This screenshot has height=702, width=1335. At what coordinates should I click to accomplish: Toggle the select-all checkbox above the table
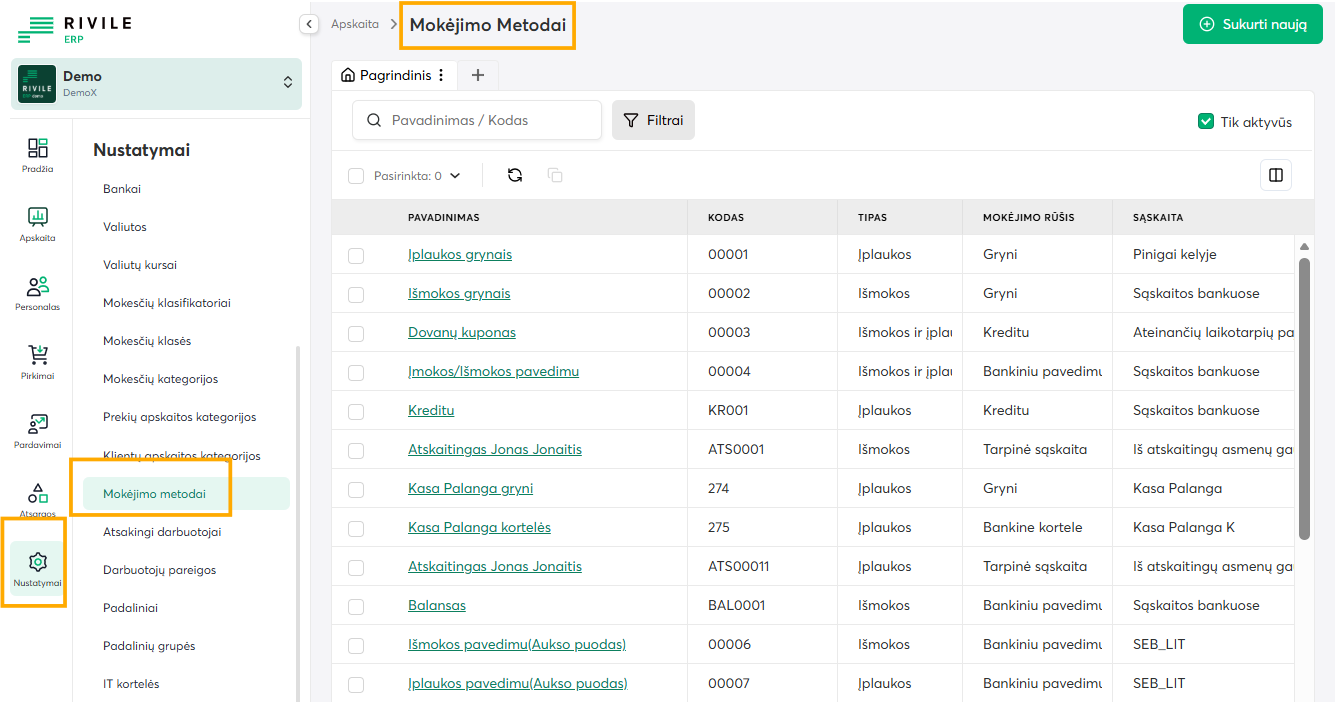pyautogui.click(x=356, y=176)
